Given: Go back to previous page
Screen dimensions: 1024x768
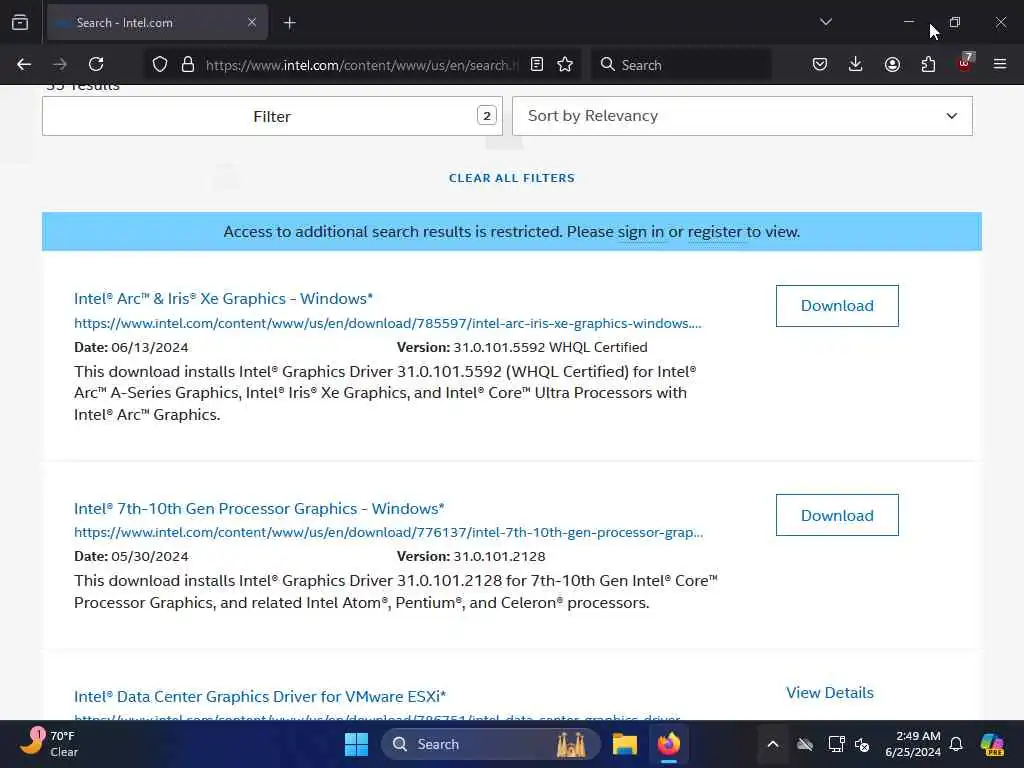Looking at the screenshot, I should pyautogui.click(x=24, y=64).
